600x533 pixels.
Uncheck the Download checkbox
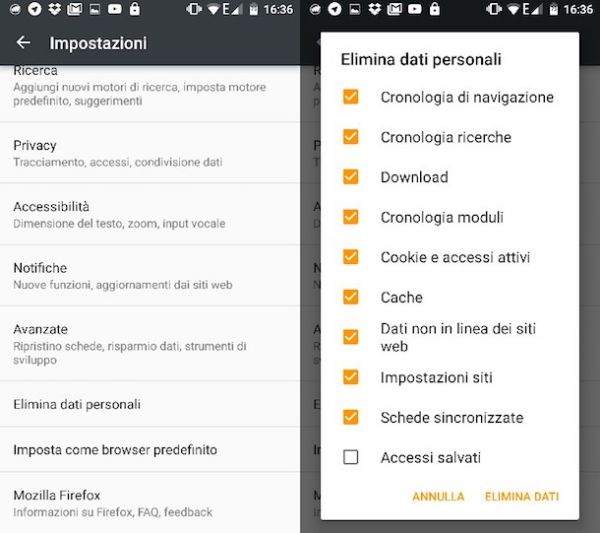(x=351, y=177)
